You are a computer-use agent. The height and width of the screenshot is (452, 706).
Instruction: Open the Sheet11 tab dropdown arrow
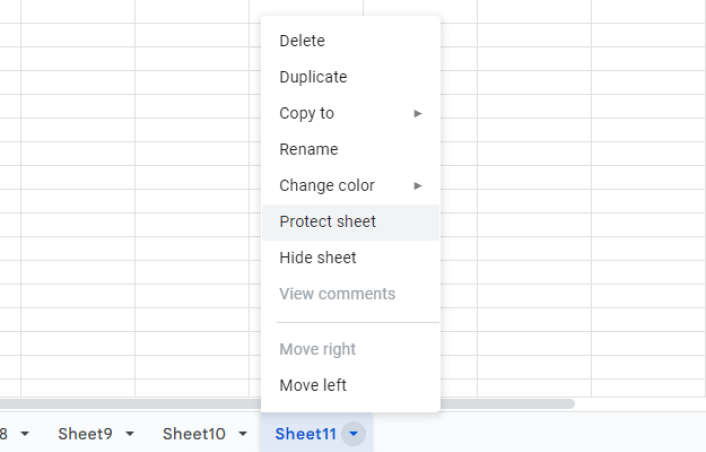[353, 434]
